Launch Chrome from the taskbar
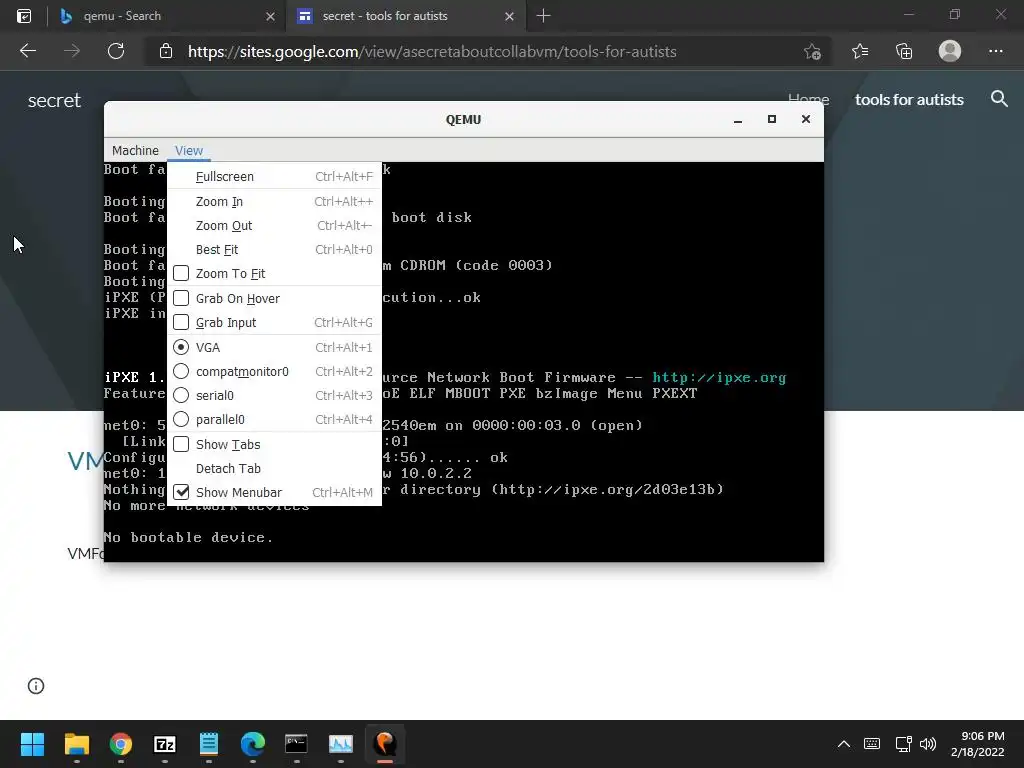1024x768 pixels. pyautogui.click(x=121, y=744)
